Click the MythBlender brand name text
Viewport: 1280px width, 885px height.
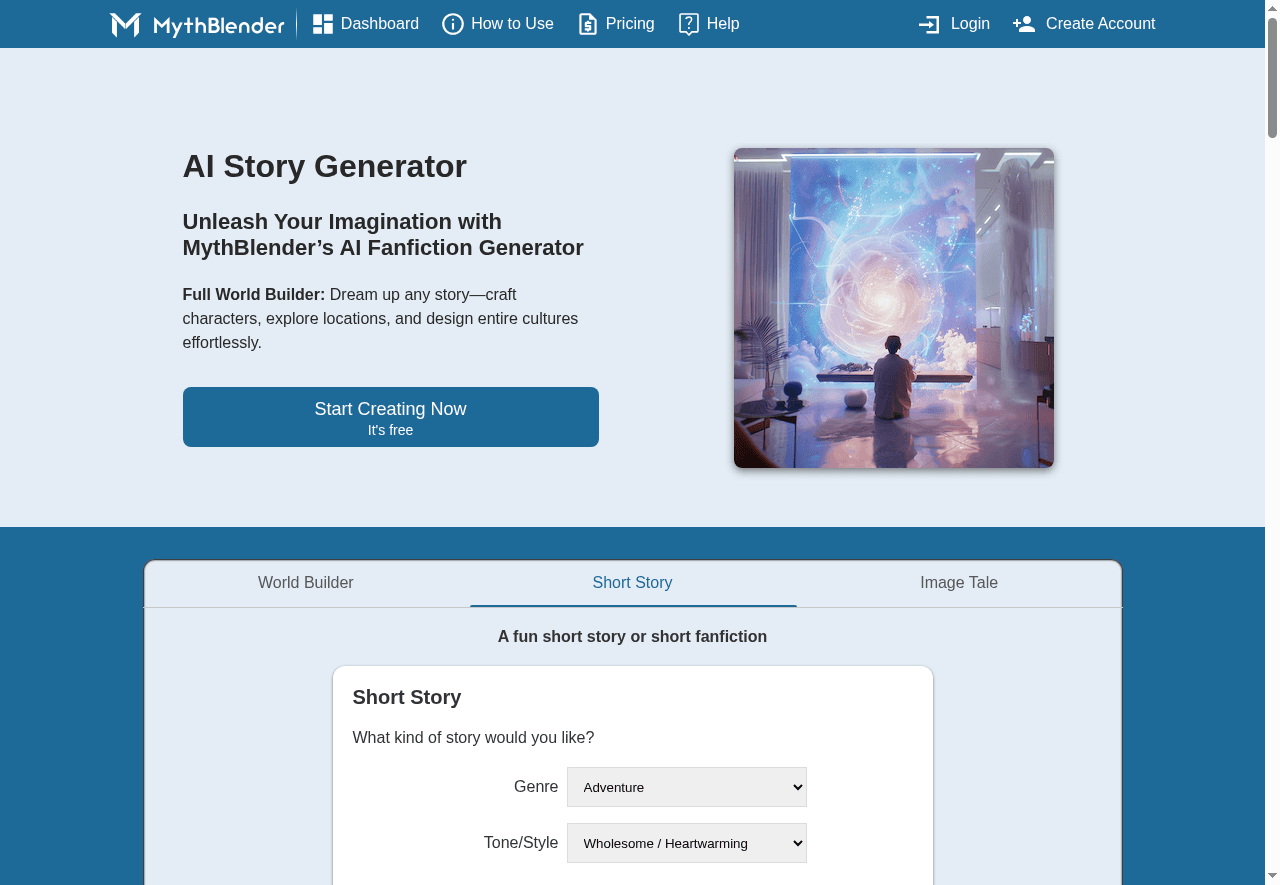point(219,26)
